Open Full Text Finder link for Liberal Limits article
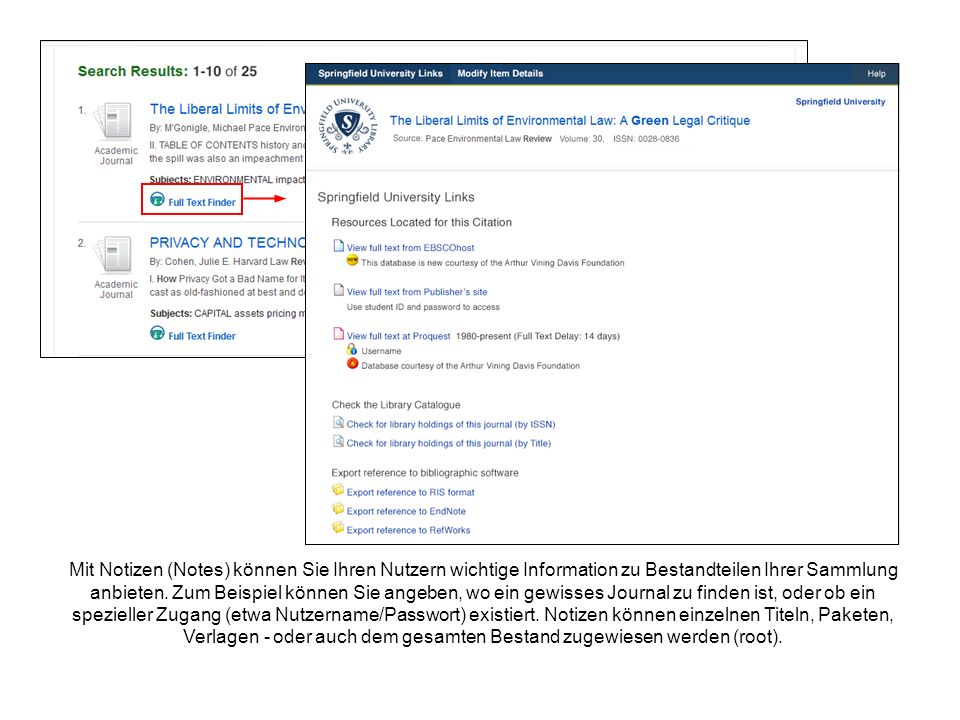 pos(201,203)
